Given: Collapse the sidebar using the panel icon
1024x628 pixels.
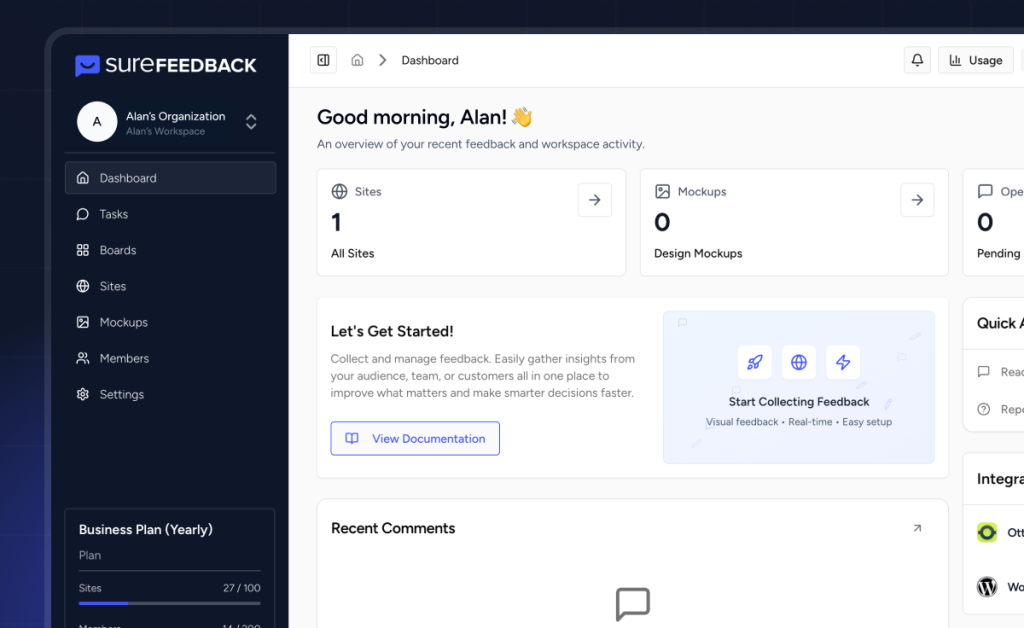Looking at the screenshot, I should point(323,60).
